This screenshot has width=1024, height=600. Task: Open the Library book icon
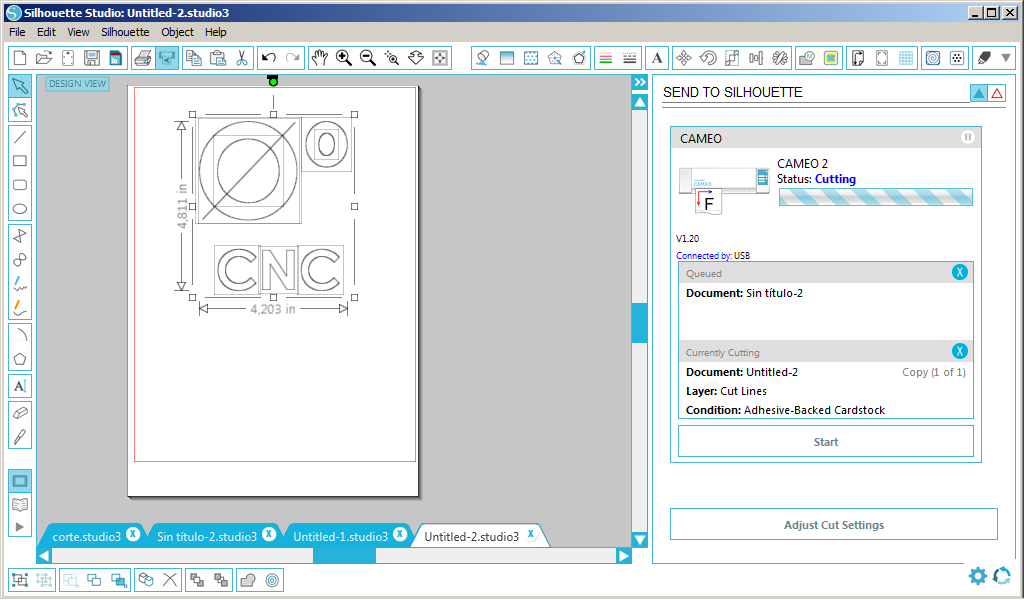click(20, 505)
